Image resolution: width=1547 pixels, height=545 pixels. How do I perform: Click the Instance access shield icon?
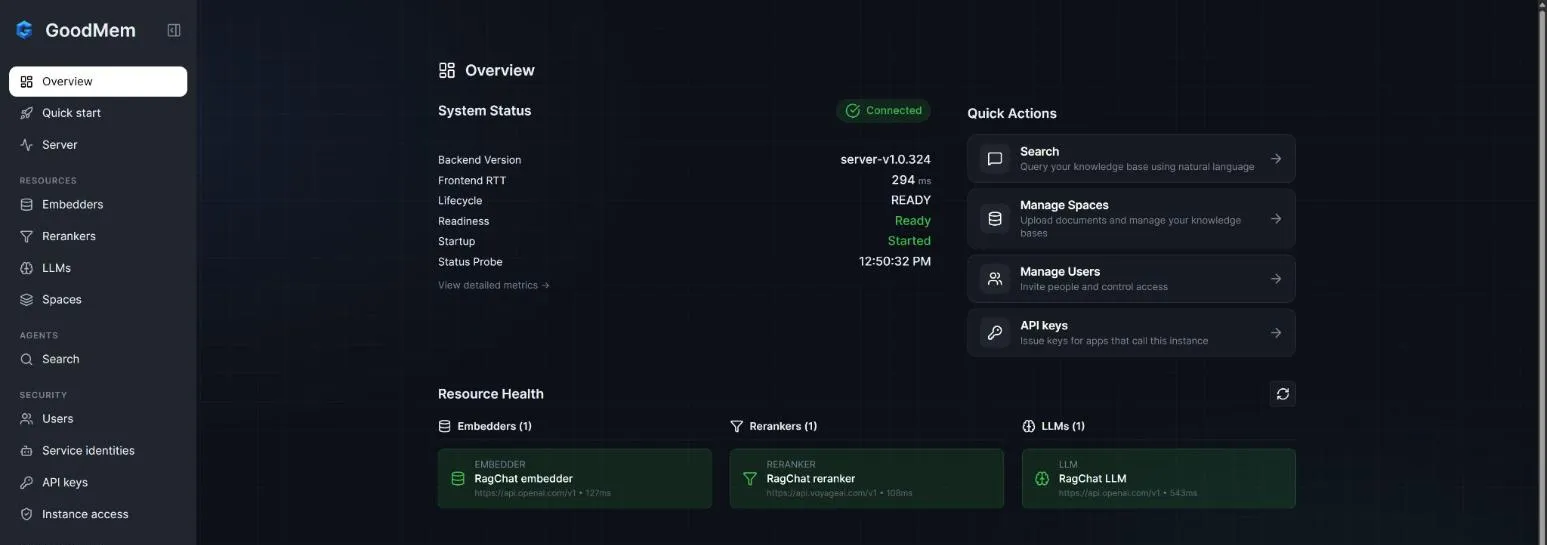pyautogui.click(x=27, y=514)
